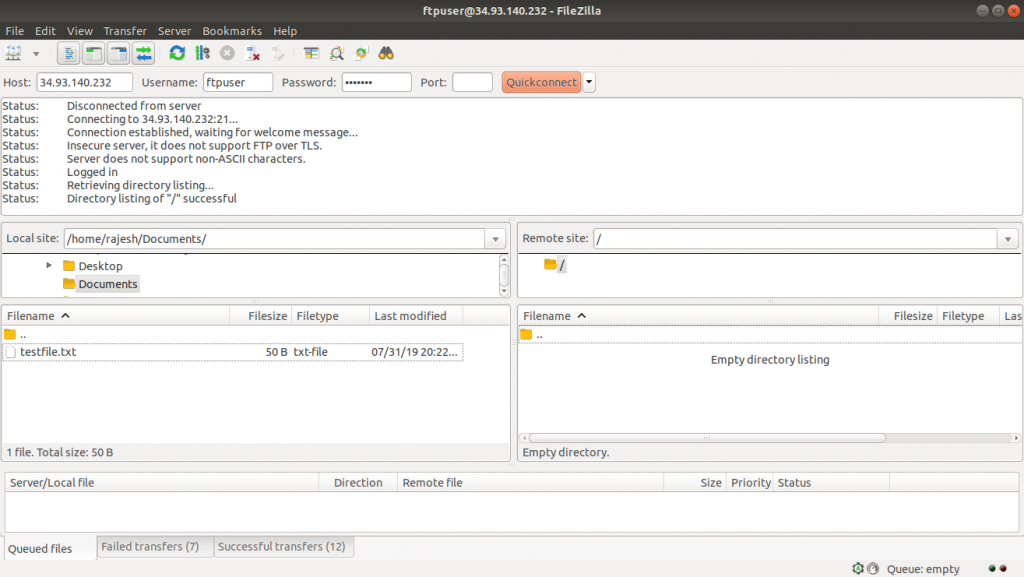The width and height of the screenshot is (1024, 577).
Task: Click the Host input field
Action: coord(84,82)
